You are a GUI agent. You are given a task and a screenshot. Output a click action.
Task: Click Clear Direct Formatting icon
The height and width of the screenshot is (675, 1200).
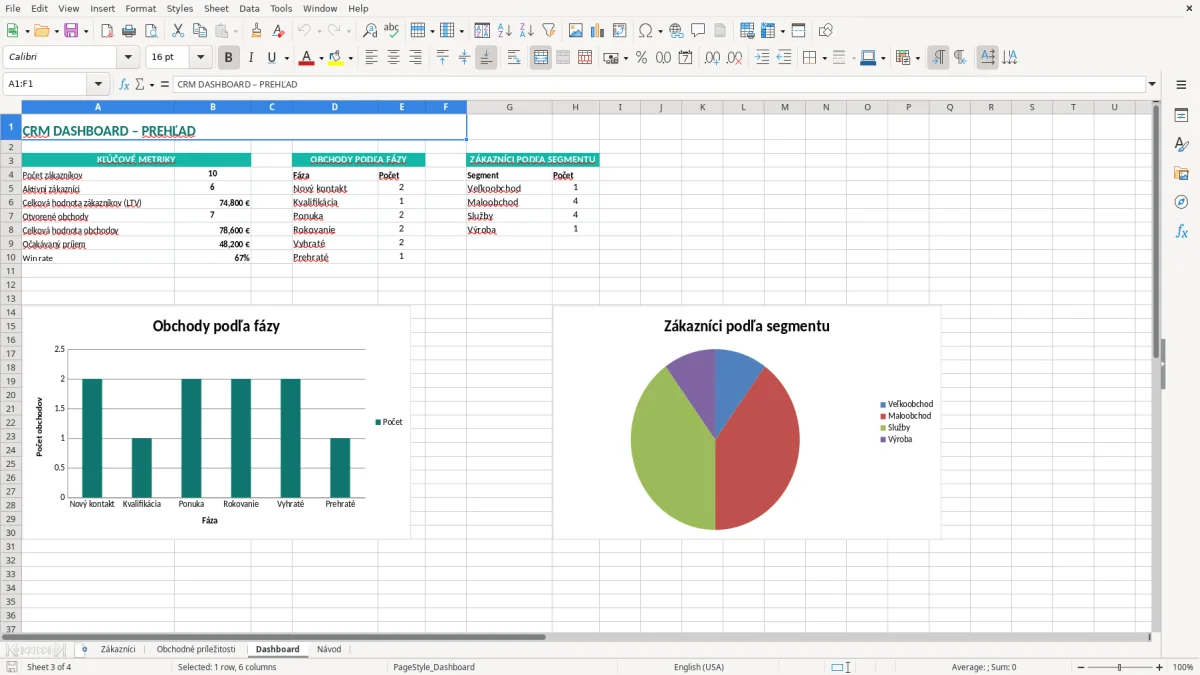[x=279, y=31]
